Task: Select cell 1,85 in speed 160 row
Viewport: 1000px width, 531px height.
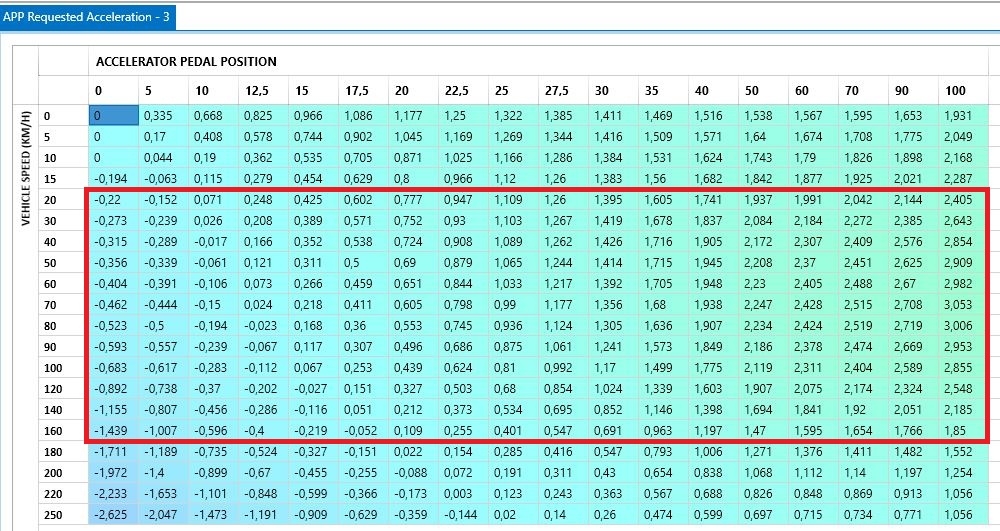Action: (x=963, y=431)
